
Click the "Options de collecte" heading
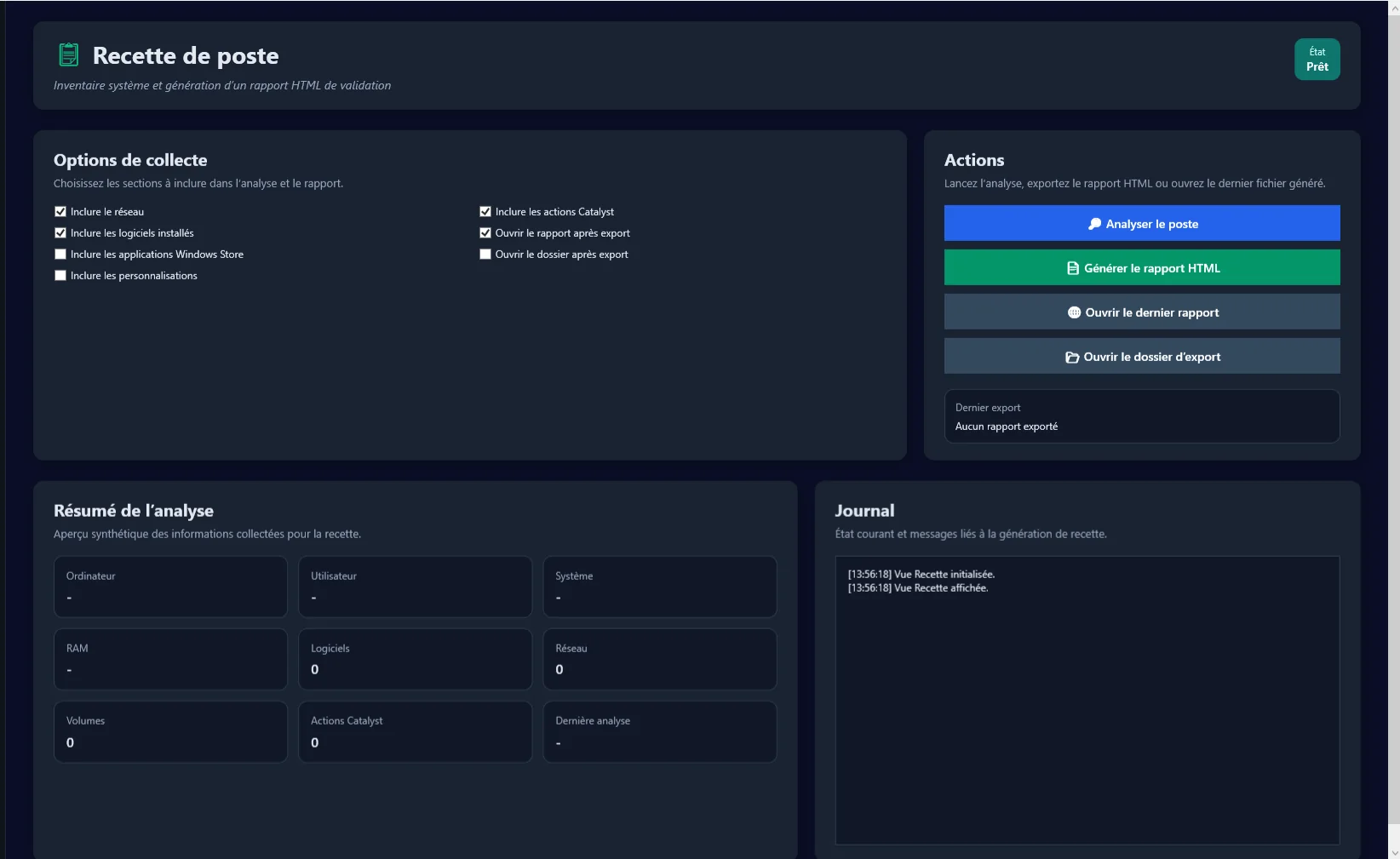[x=130, y=160]
